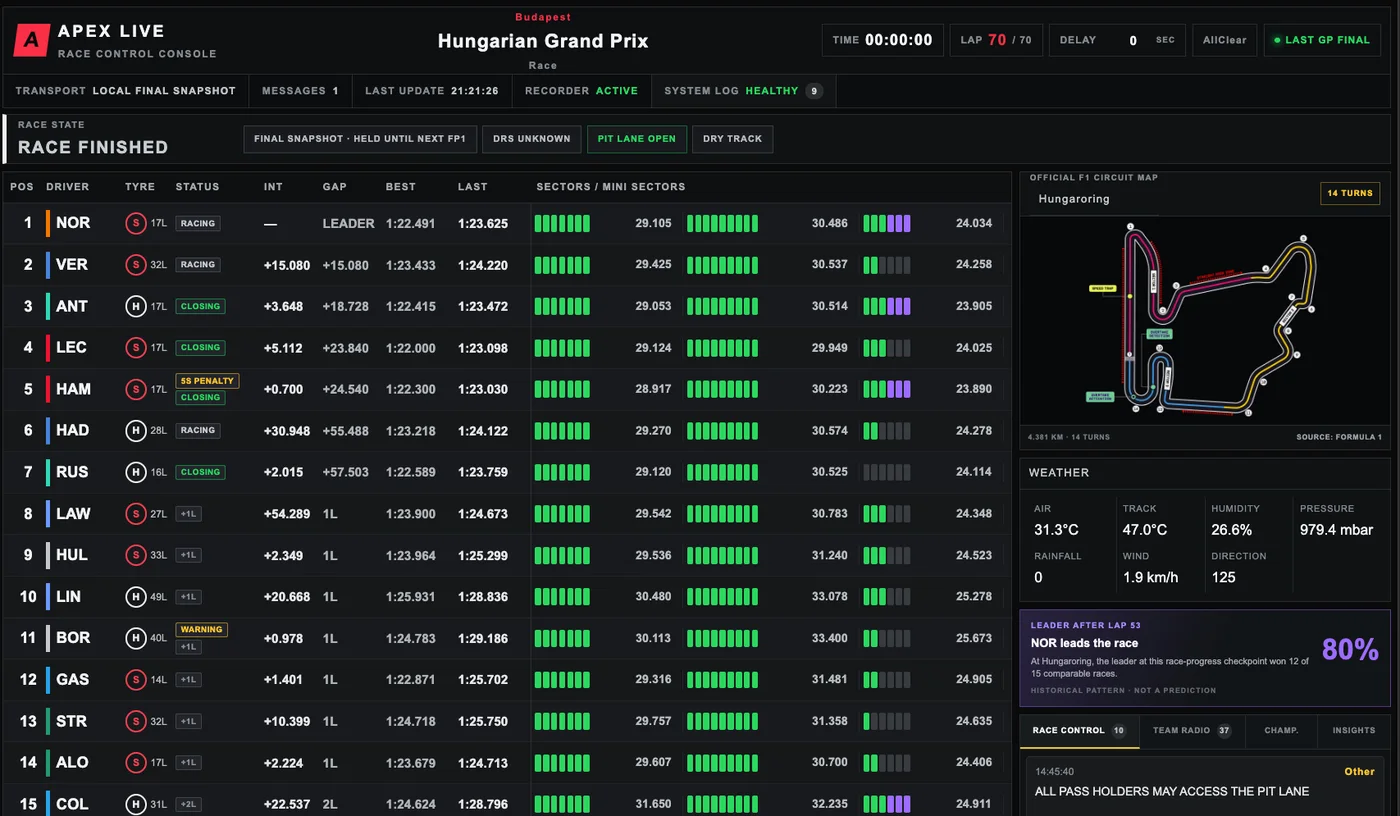Click the GAP column header
This screenshot has height=816, width=1400.
click(334, 187)
